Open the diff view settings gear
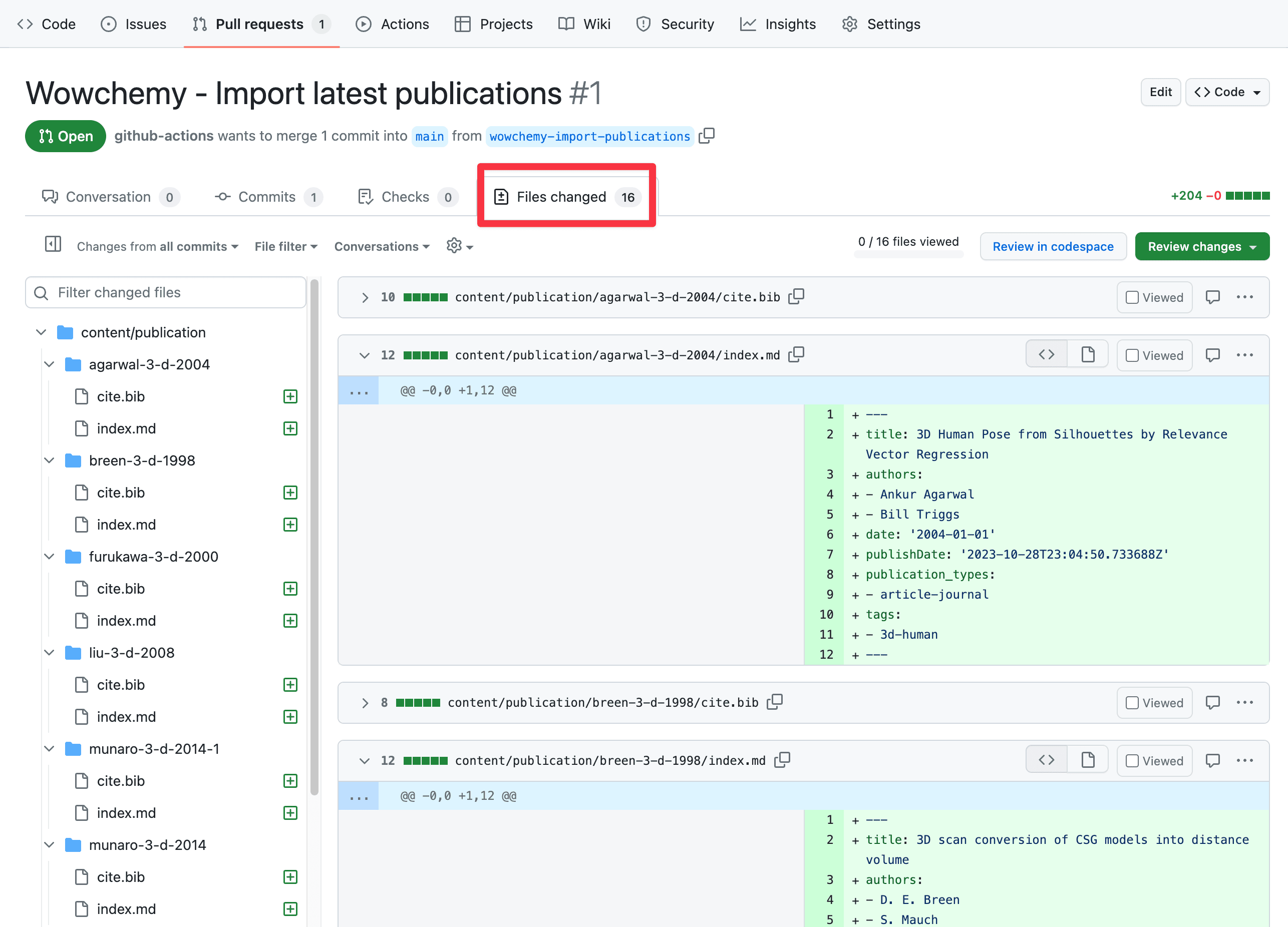 pyautogui.click(x=459, y=246)
